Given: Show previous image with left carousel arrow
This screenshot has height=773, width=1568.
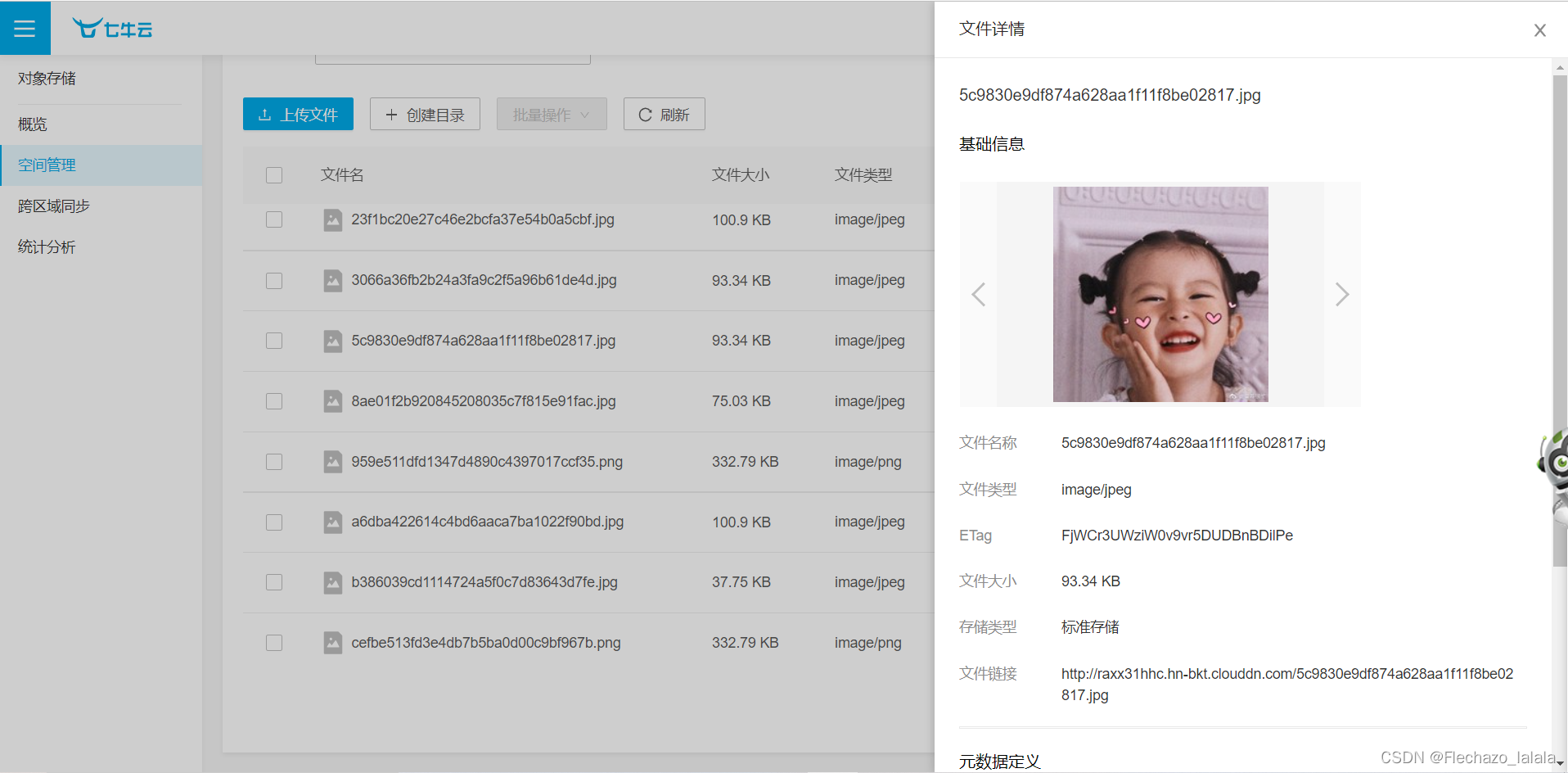Looking at the screenshot, I should pyautogui.click(x=978, y=294).
